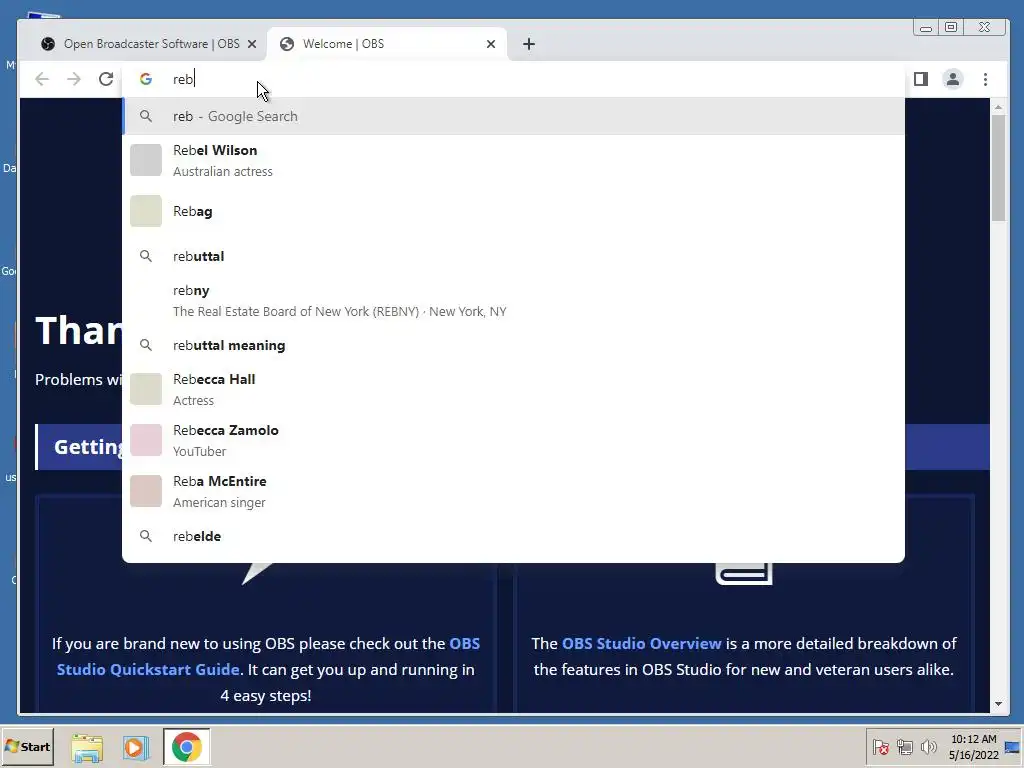This screenshot has width=1024, height=768.
Task: Click network tray icon
Action: click(904, 747)
